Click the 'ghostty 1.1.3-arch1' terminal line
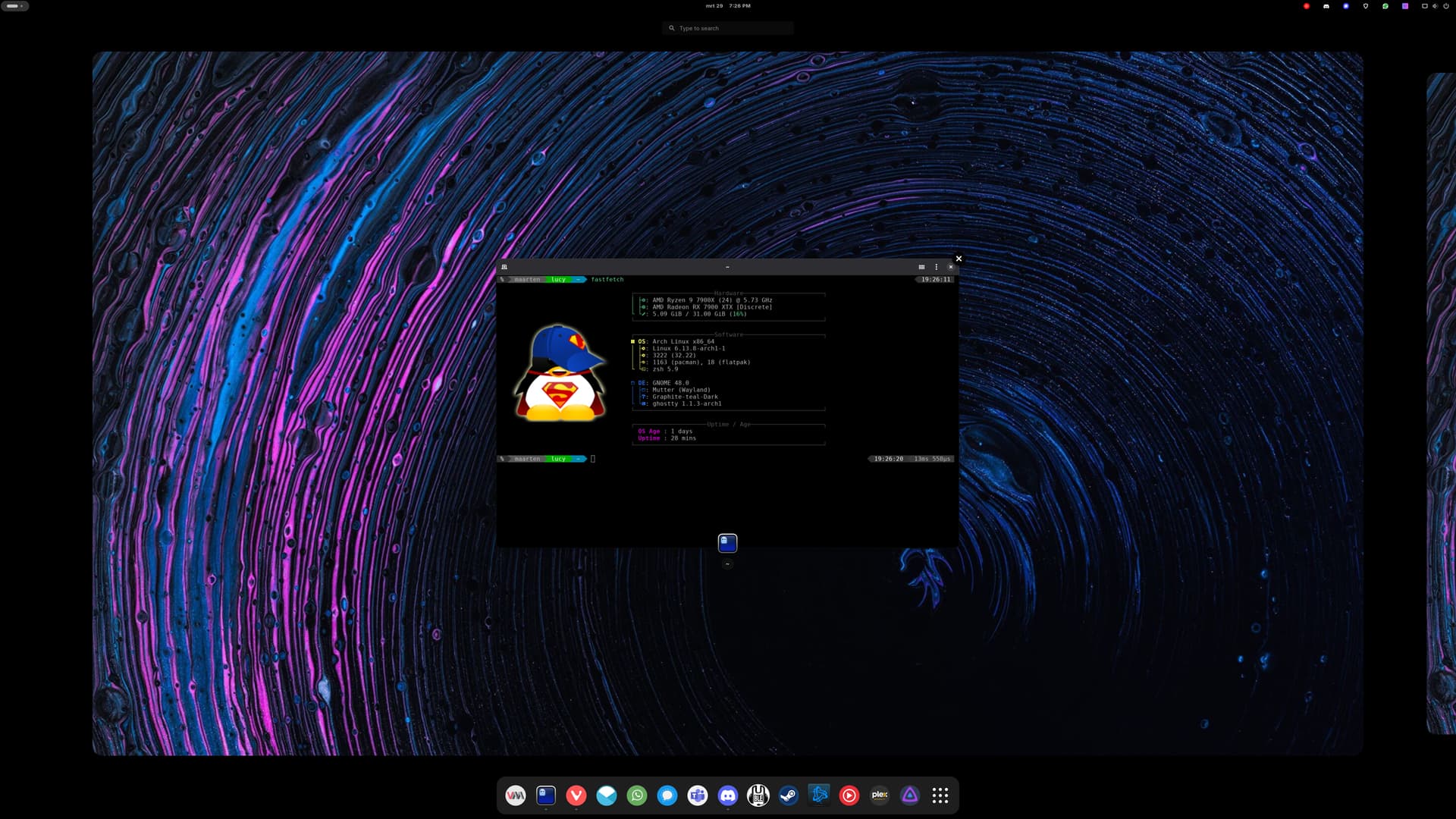Screen dimensions: 1456x819 pos(687,403)
